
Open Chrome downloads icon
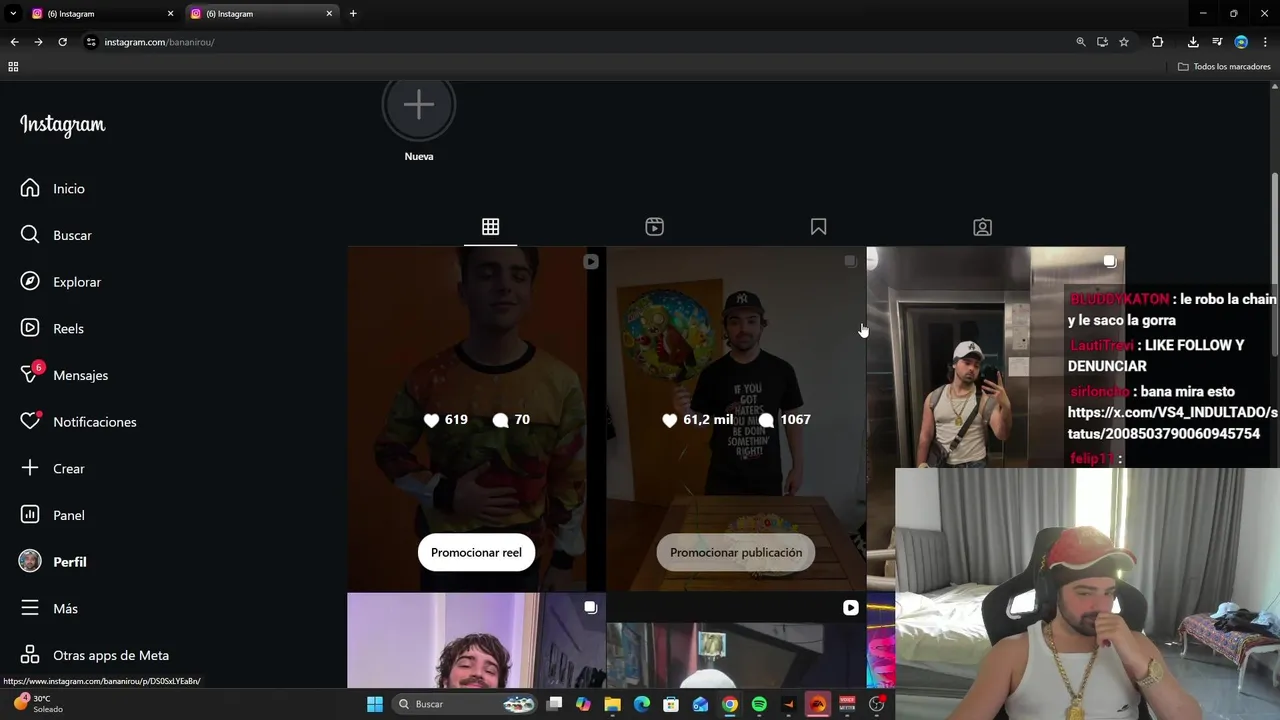coord(1193,42)
